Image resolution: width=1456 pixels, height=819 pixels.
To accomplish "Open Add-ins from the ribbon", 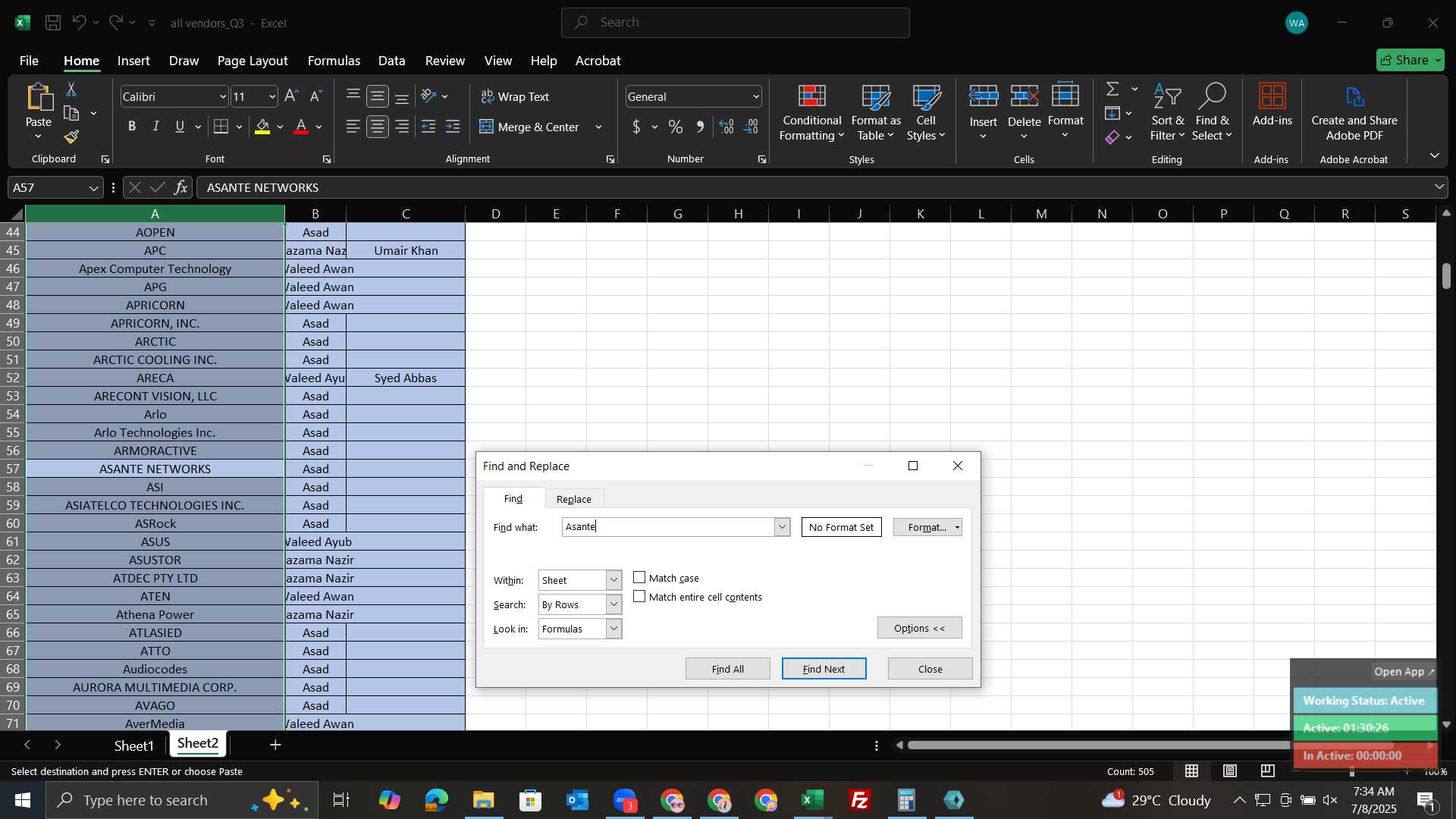I will point(1272,105).
